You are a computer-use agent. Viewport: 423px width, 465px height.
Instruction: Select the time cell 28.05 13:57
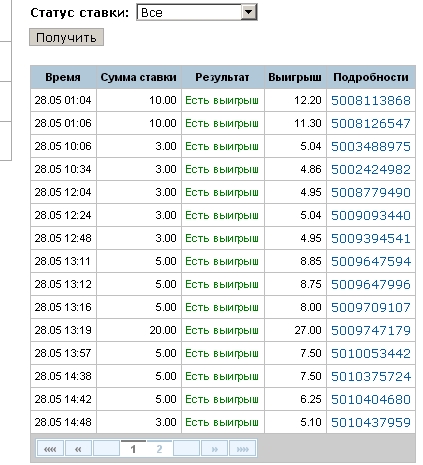tap(63, 353)
